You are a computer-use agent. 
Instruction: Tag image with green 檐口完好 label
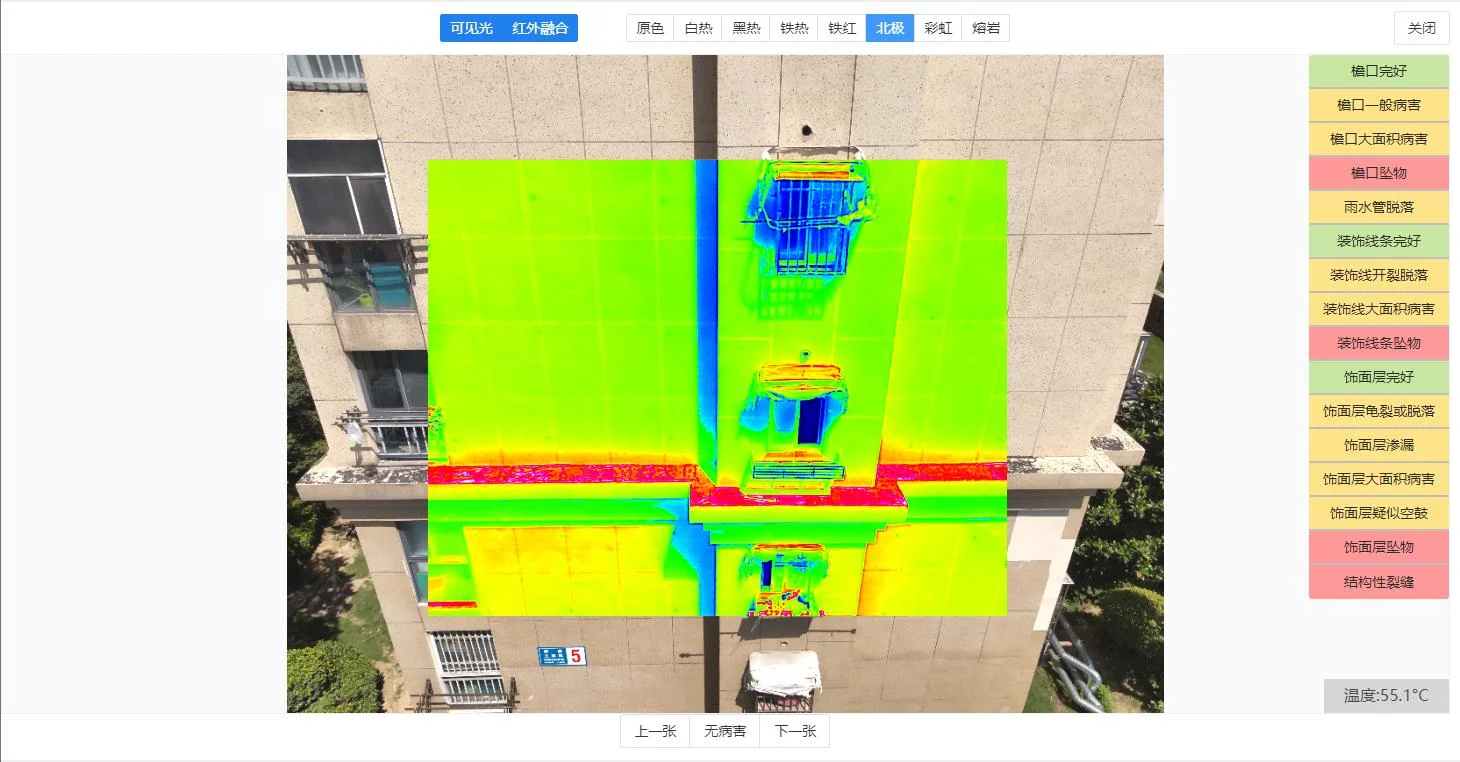click(1379, 71)
